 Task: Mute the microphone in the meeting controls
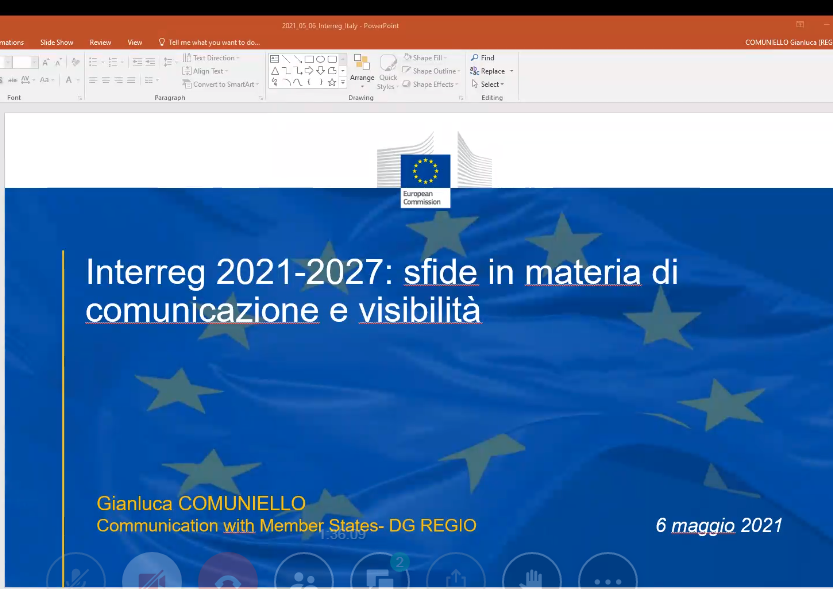pos(76,573)
